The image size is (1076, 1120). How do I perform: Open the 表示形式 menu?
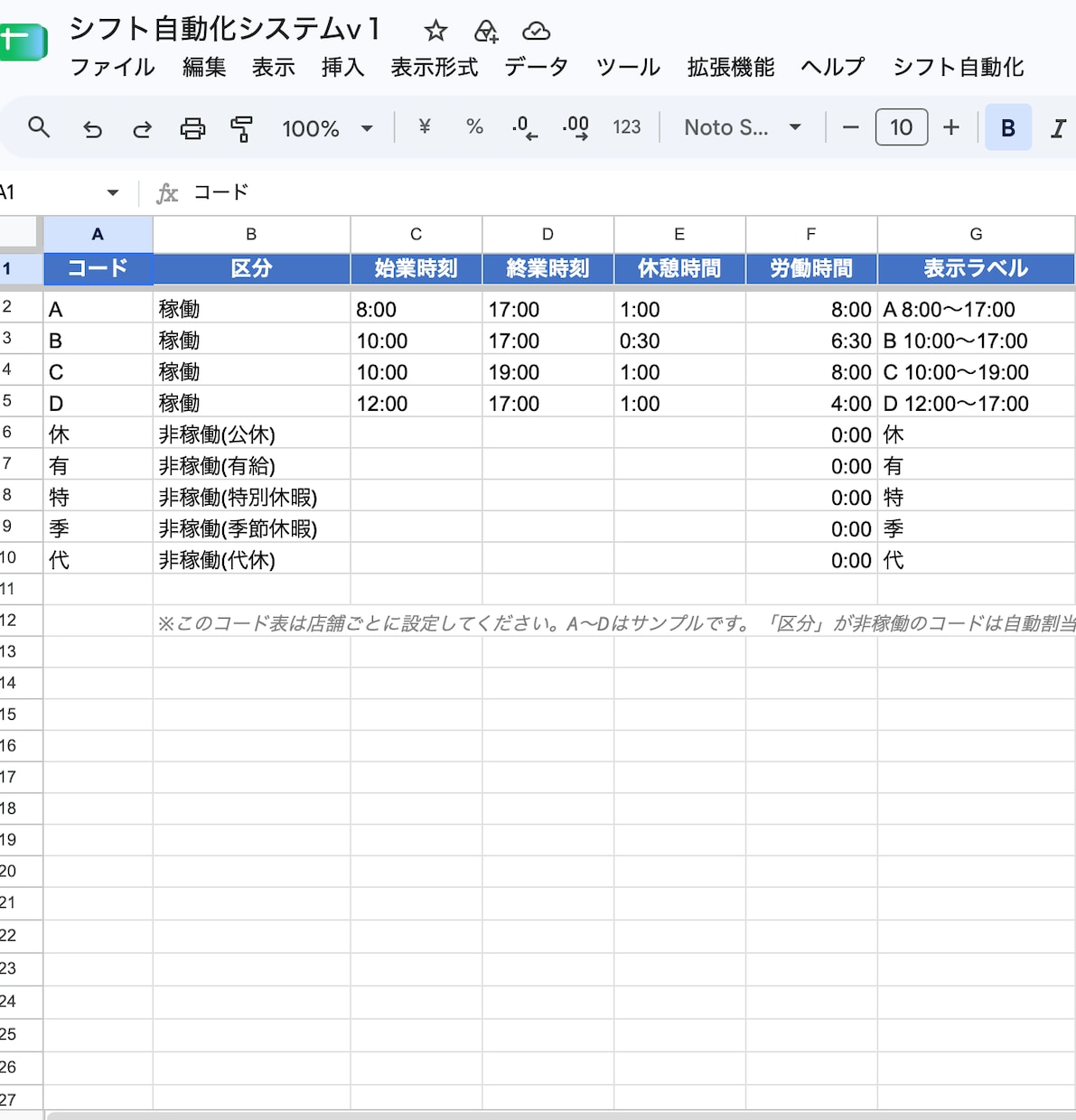[x=435, y=68]
